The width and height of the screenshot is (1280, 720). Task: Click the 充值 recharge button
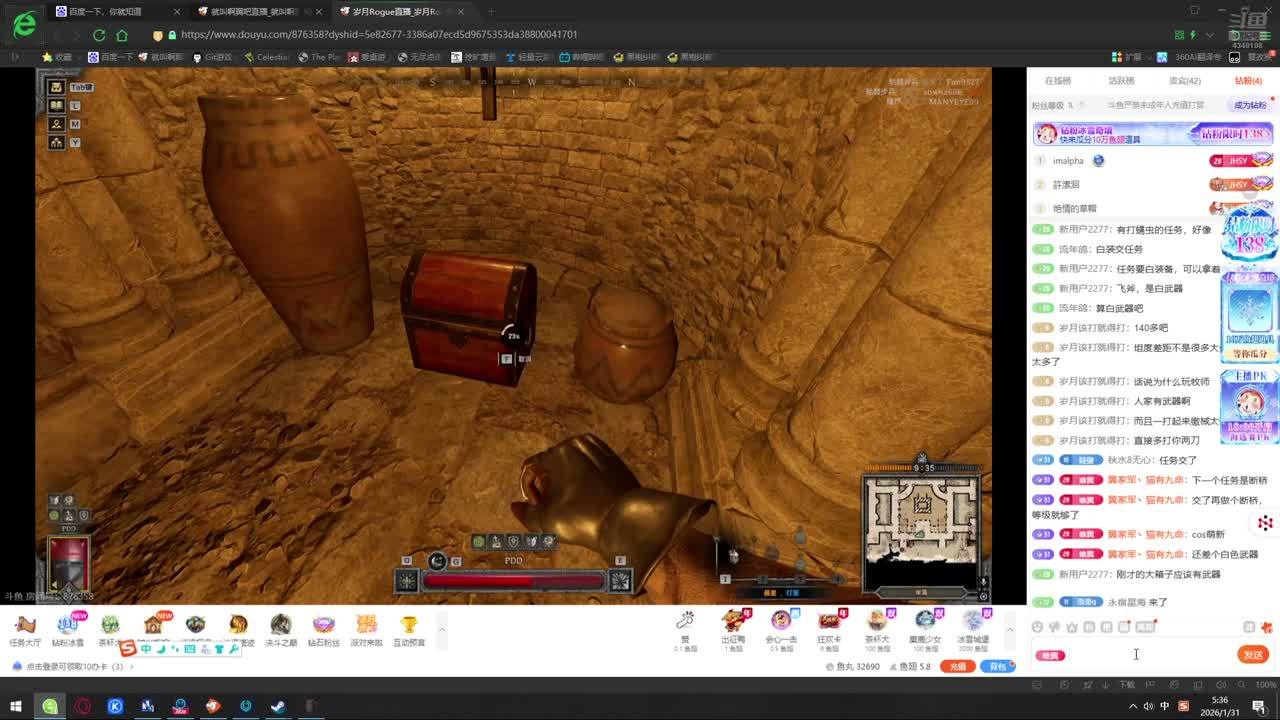pyautogui.click(x=957, y=666)
